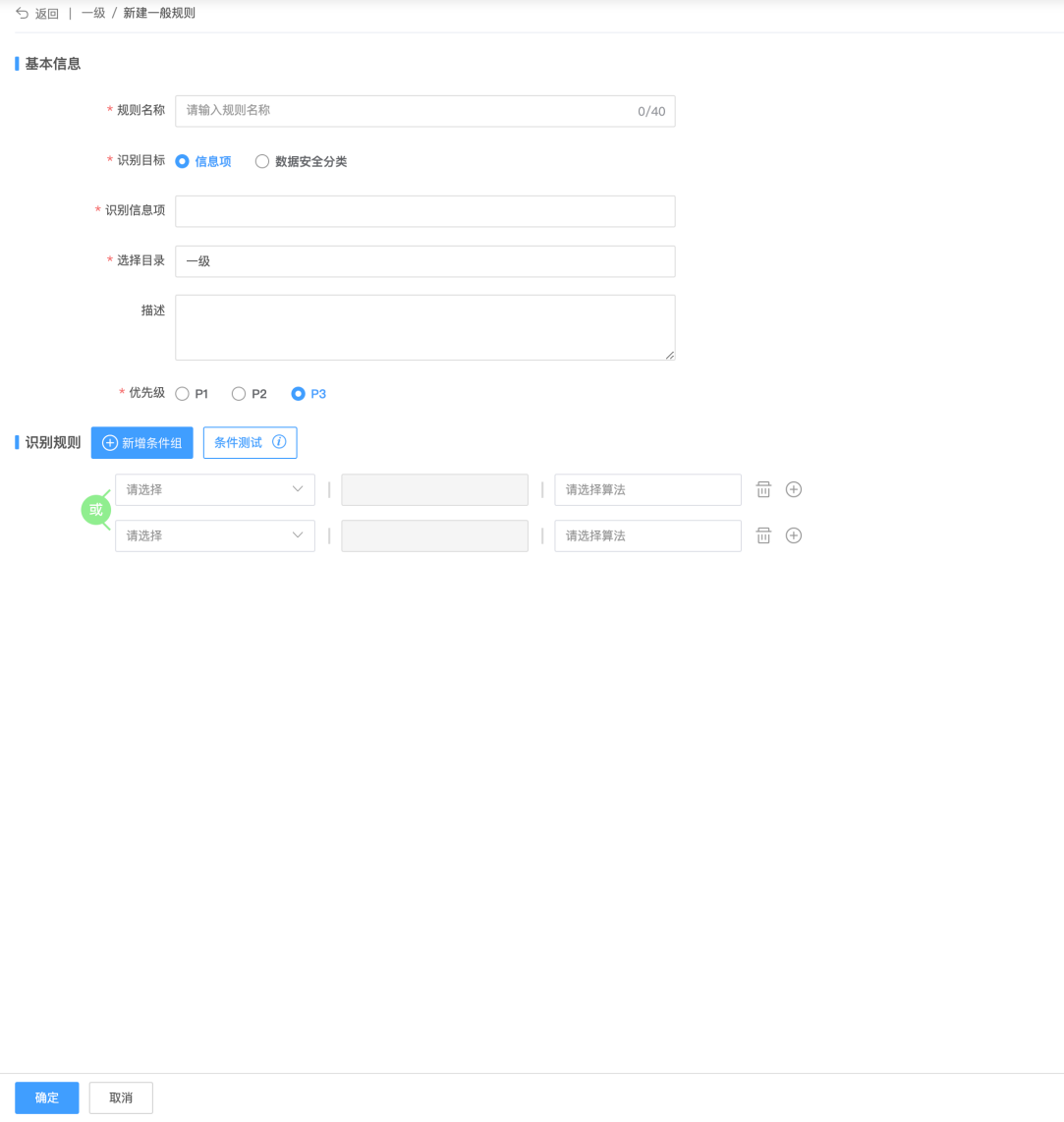
Task: Click the first row's disabled middle input
Action: 434,489
